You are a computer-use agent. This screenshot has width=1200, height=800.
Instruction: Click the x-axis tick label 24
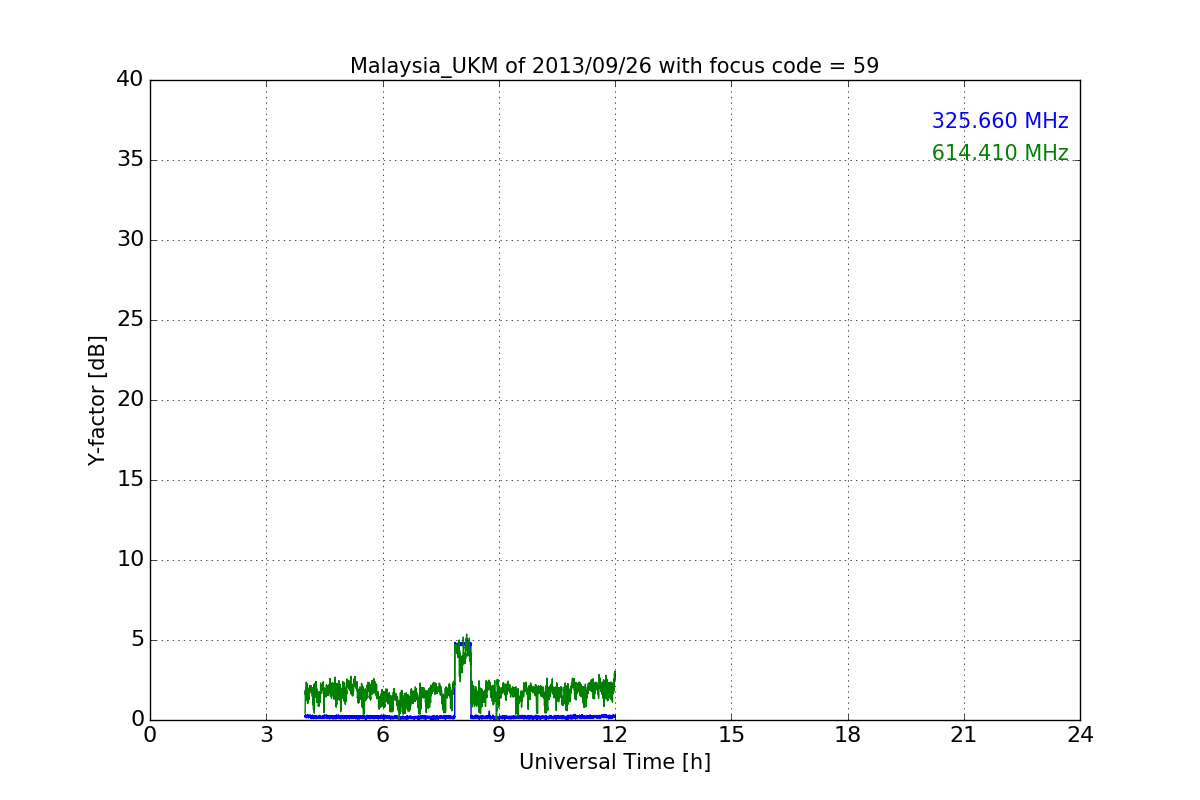[1080, 735]
